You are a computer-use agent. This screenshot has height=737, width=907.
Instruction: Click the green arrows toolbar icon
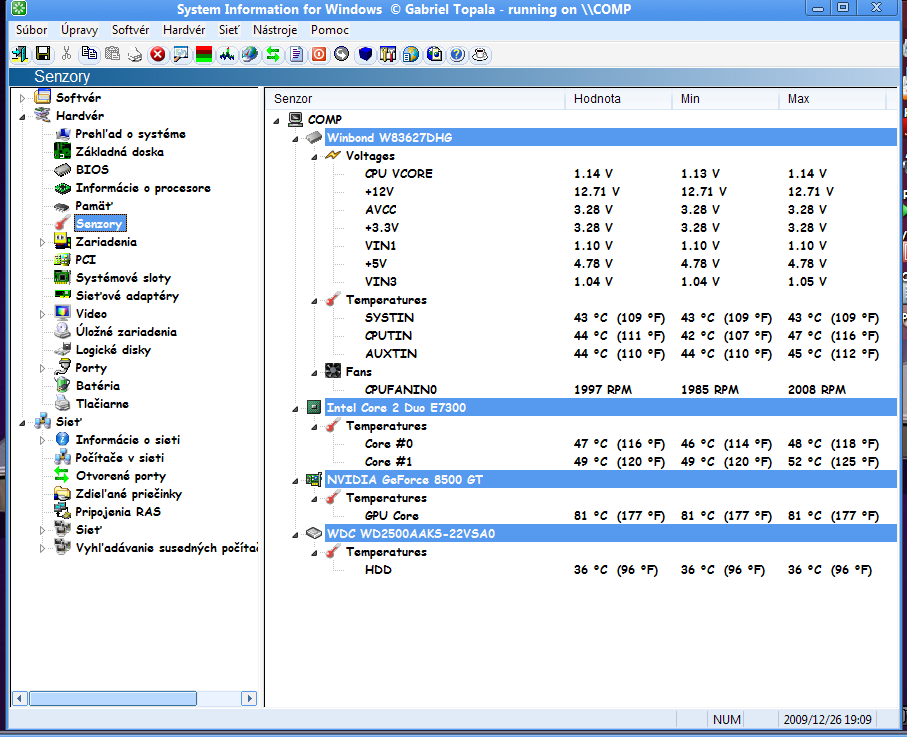[272, 54]
